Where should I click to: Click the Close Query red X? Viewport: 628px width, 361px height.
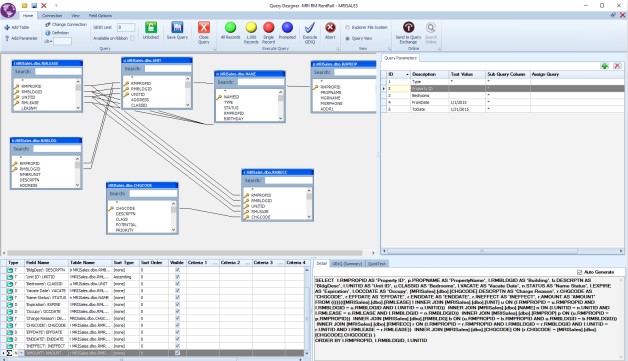pos(203,28)
